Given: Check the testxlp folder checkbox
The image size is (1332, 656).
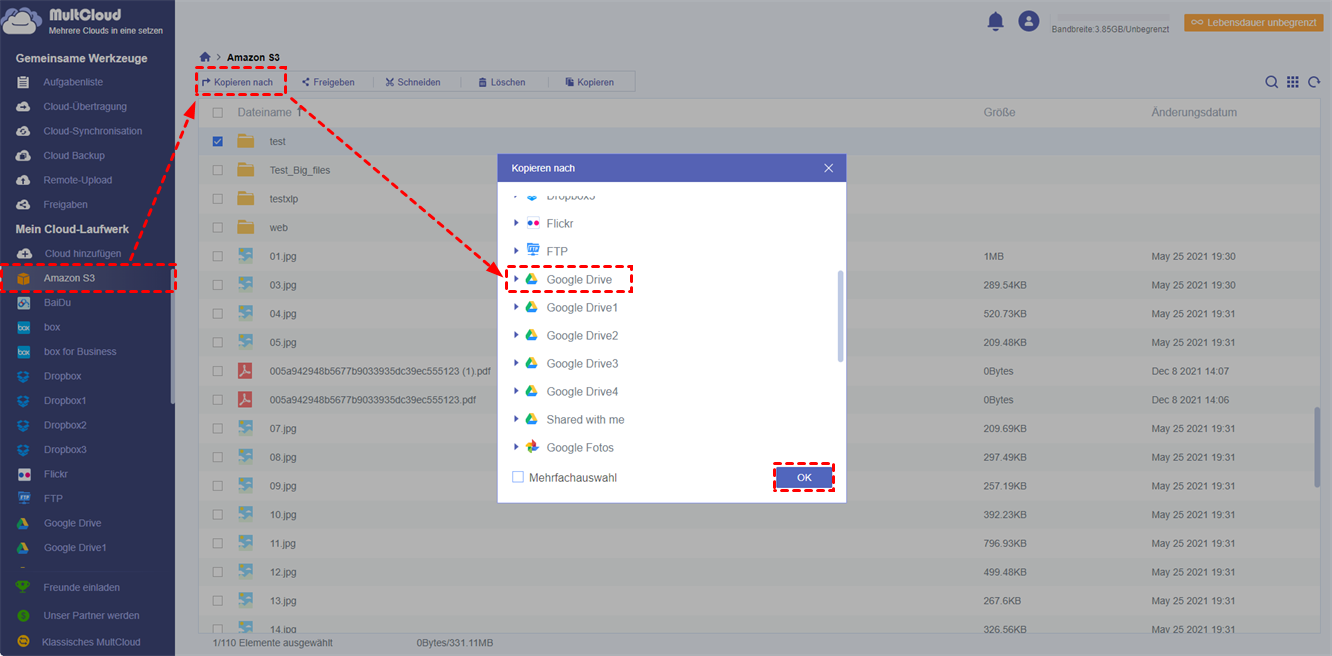Looking at the screenshot, I should (x=218, y=199).
